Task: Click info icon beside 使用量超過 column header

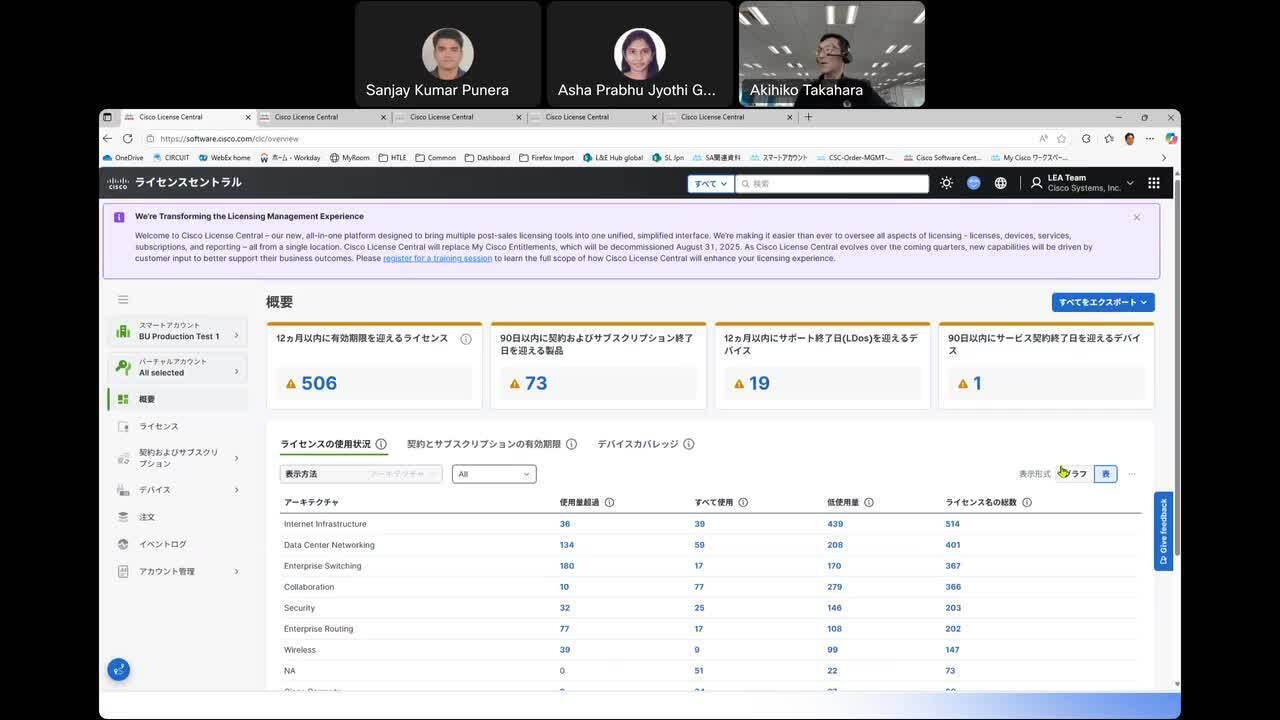Action: (x=609, y=503)
